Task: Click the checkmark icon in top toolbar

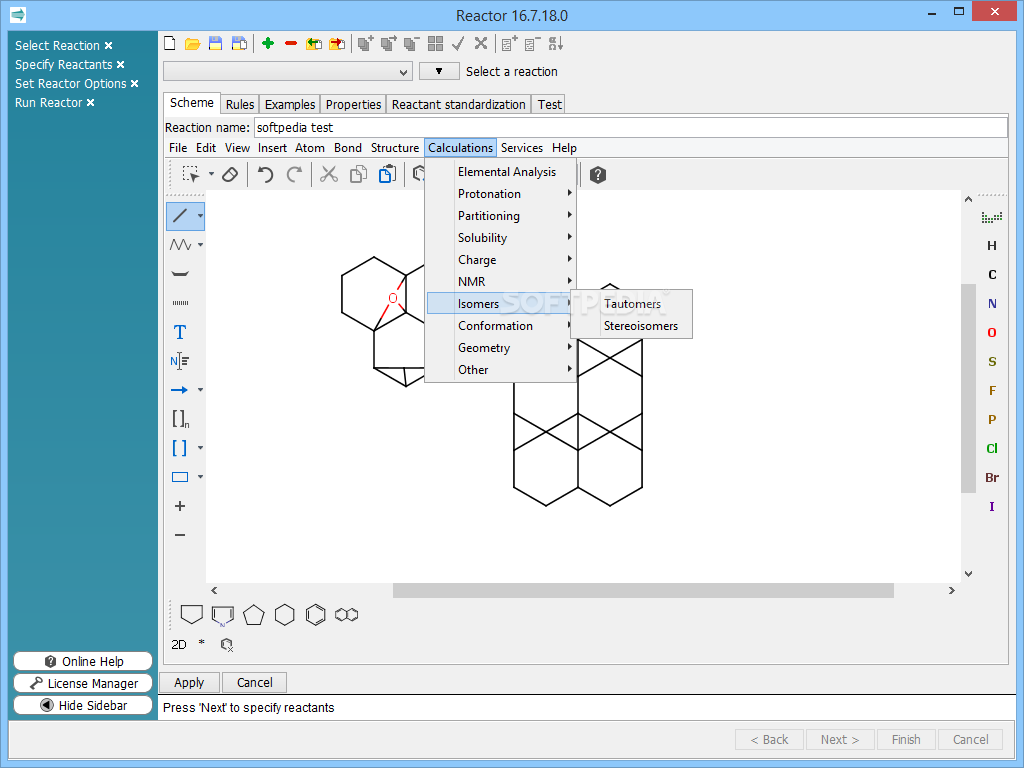Action: [x=458, y=44]
